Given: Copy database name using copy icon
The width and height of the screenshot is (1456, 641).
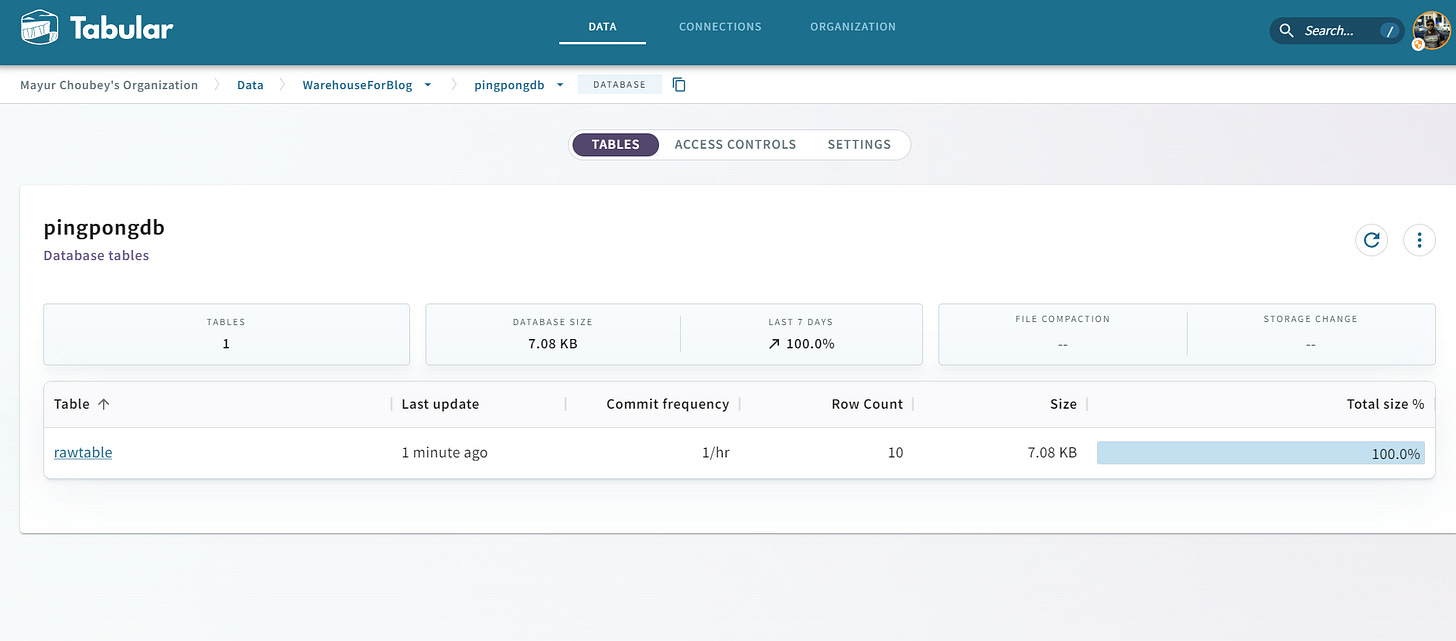Looking at the screenshot, I should coord(679,85).
